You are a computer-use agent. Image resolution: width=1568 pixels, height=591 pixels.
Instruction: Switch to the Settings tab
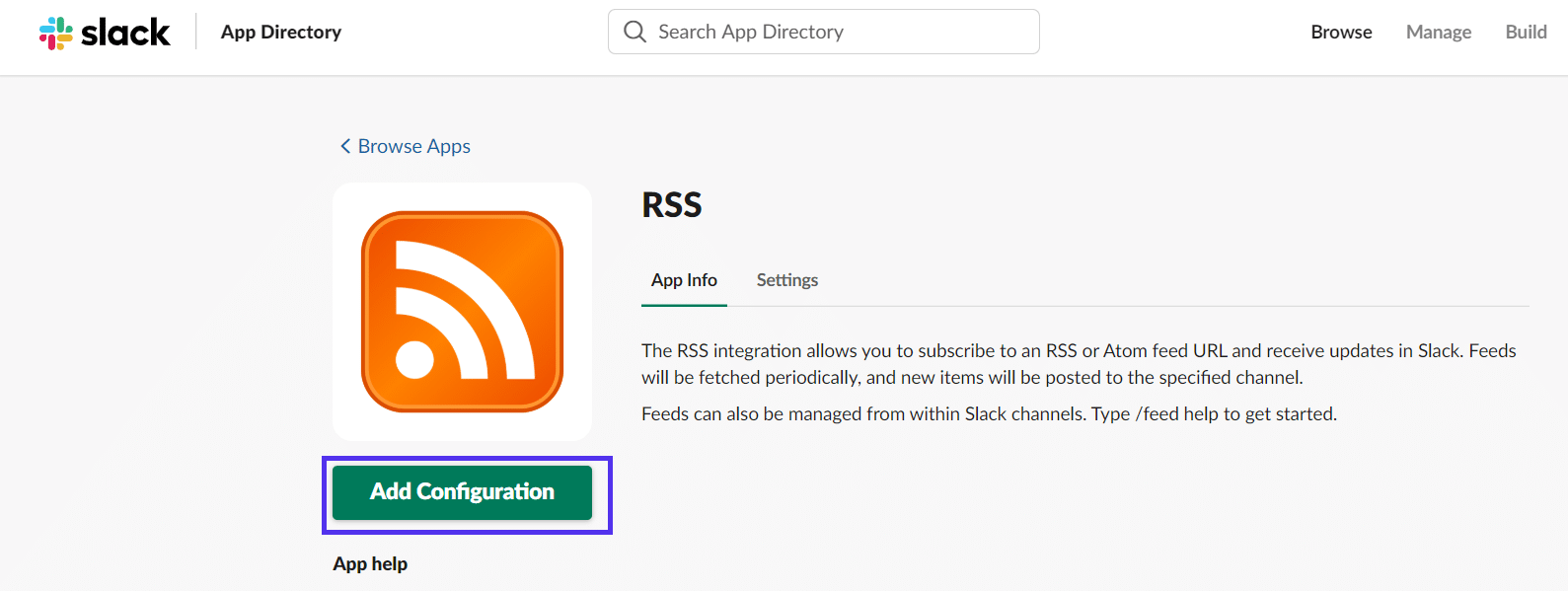coord(786,280)
